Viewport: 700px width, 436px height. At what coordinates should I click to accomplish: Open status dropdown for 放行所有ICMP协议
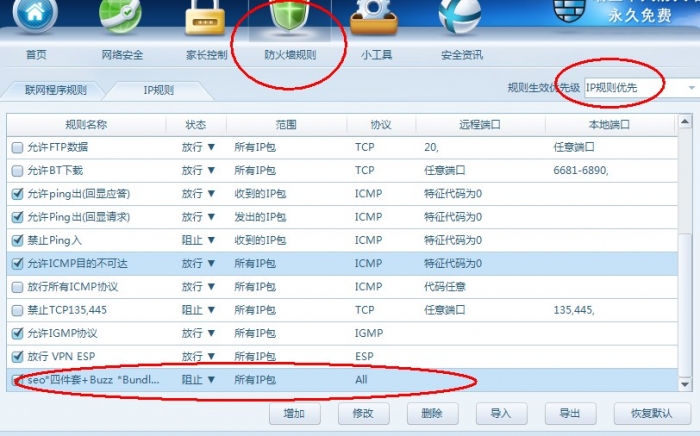pyautogui.click(x=211, y=287)
